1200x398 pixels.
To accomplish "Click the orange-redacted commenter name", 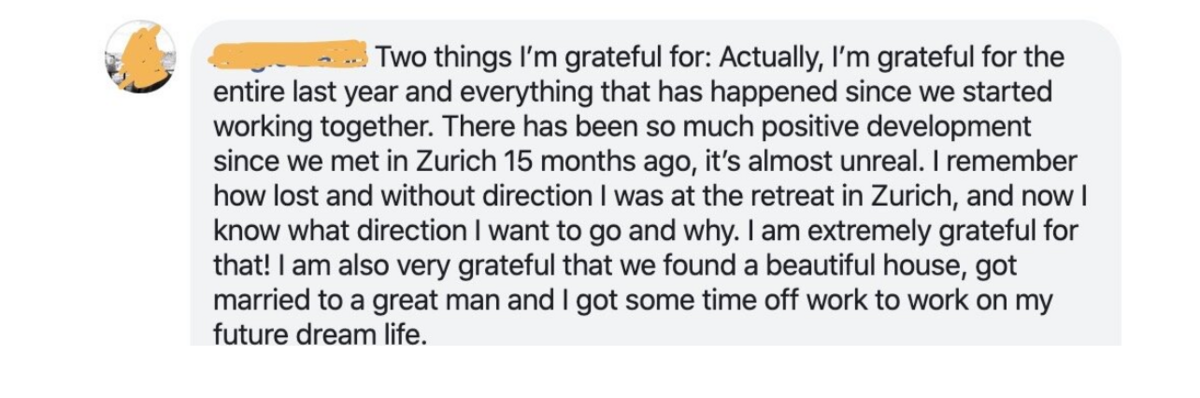I will (288, 55).
